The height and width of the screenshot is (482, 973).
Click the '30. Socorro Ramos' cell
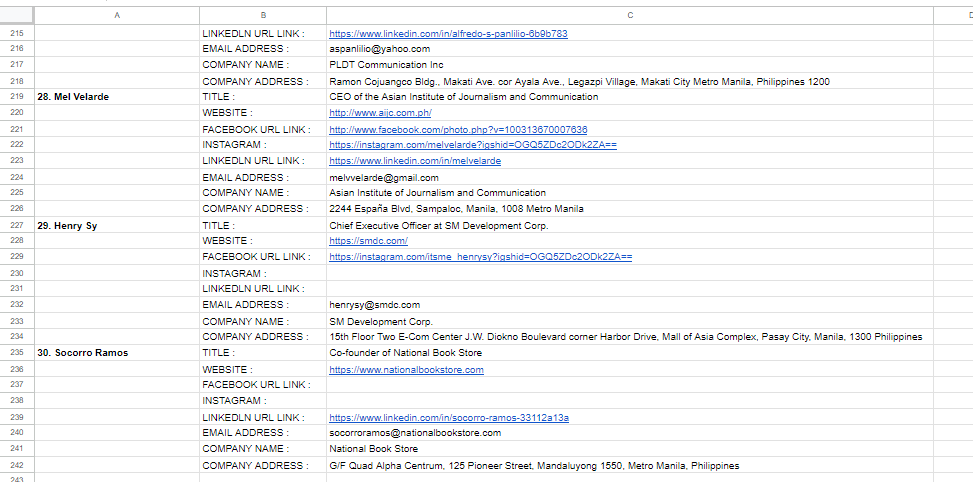pyautogui.click(x=117, y=352)
